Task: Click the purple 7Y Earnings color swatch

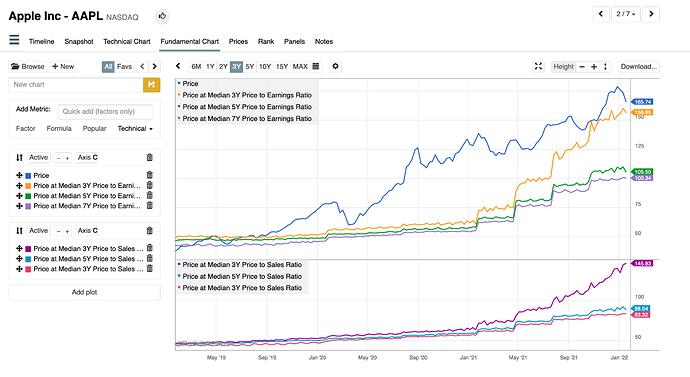Action: (x=28, y=206)
